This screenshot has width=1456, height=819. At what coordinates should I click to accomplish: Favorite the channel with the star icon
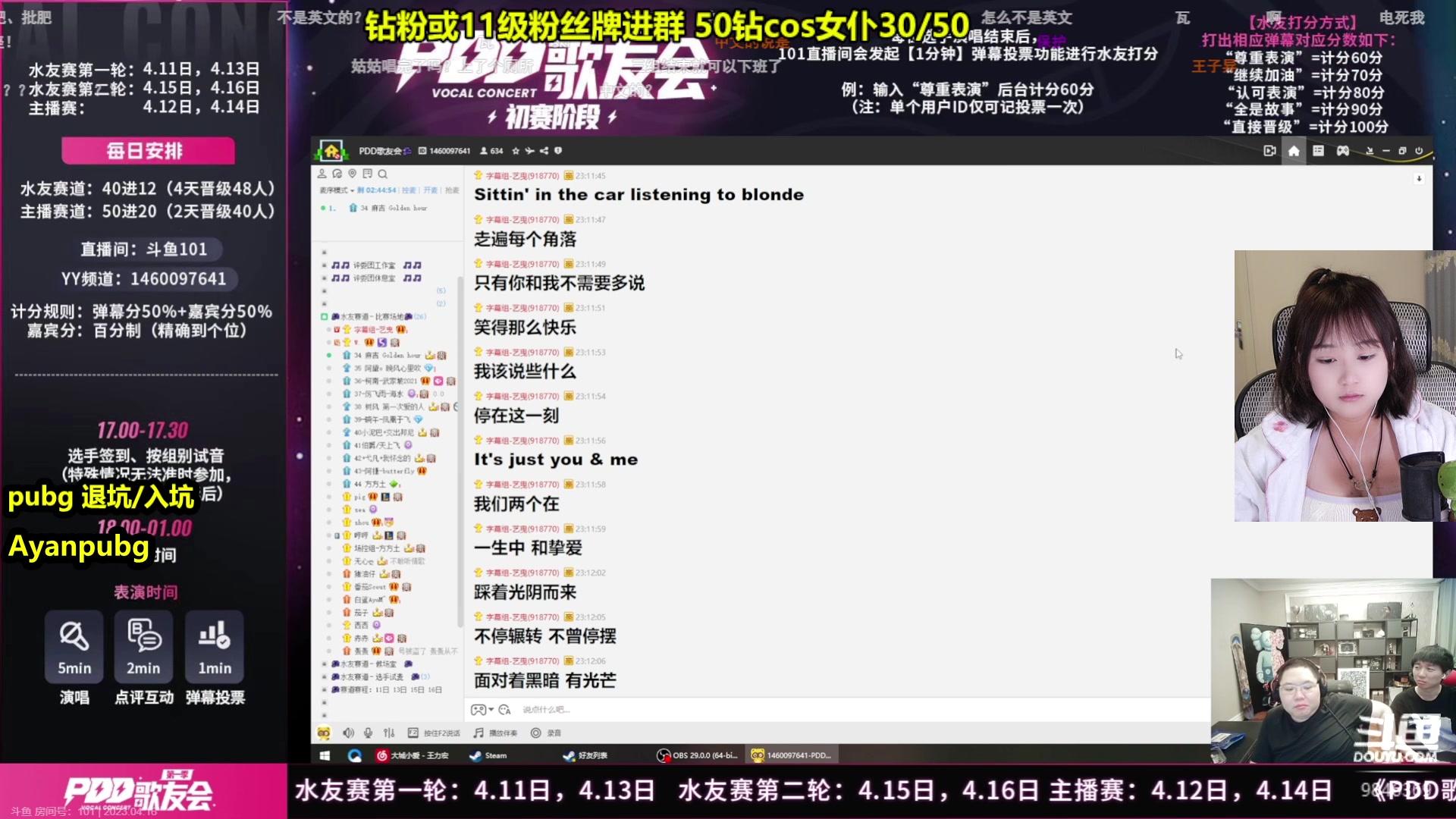point(516,151)
